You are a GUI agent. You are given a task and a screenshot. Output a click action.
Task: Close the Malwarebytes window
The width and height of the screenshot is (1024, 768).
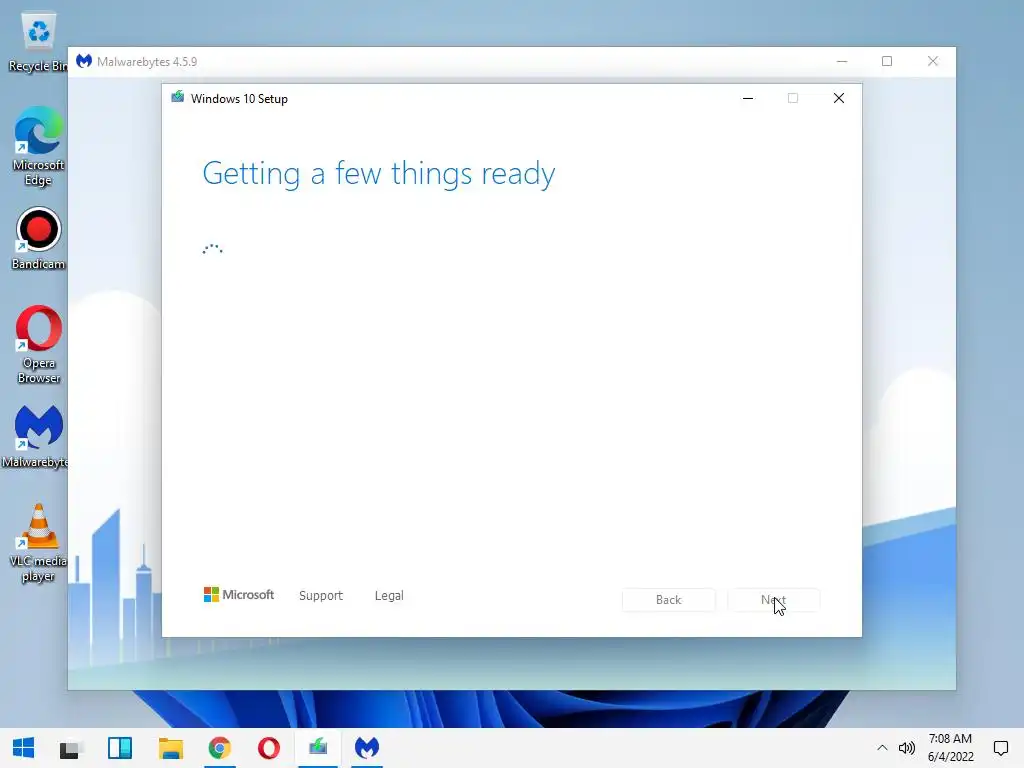pos(933,61)
